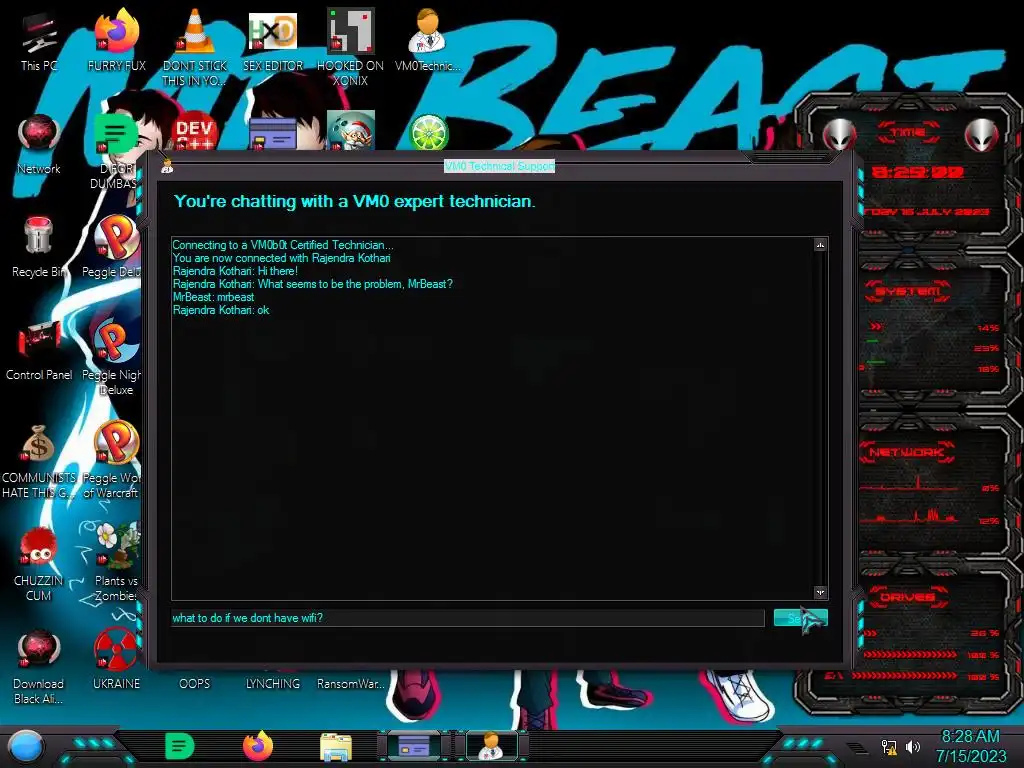Open the This PC desktop icon

39,40
